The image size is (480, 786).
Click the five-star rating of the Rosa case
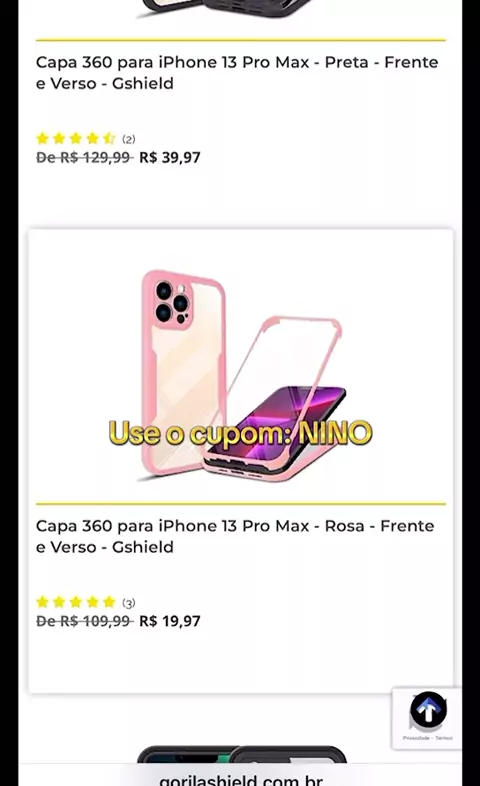coord(76,602)
